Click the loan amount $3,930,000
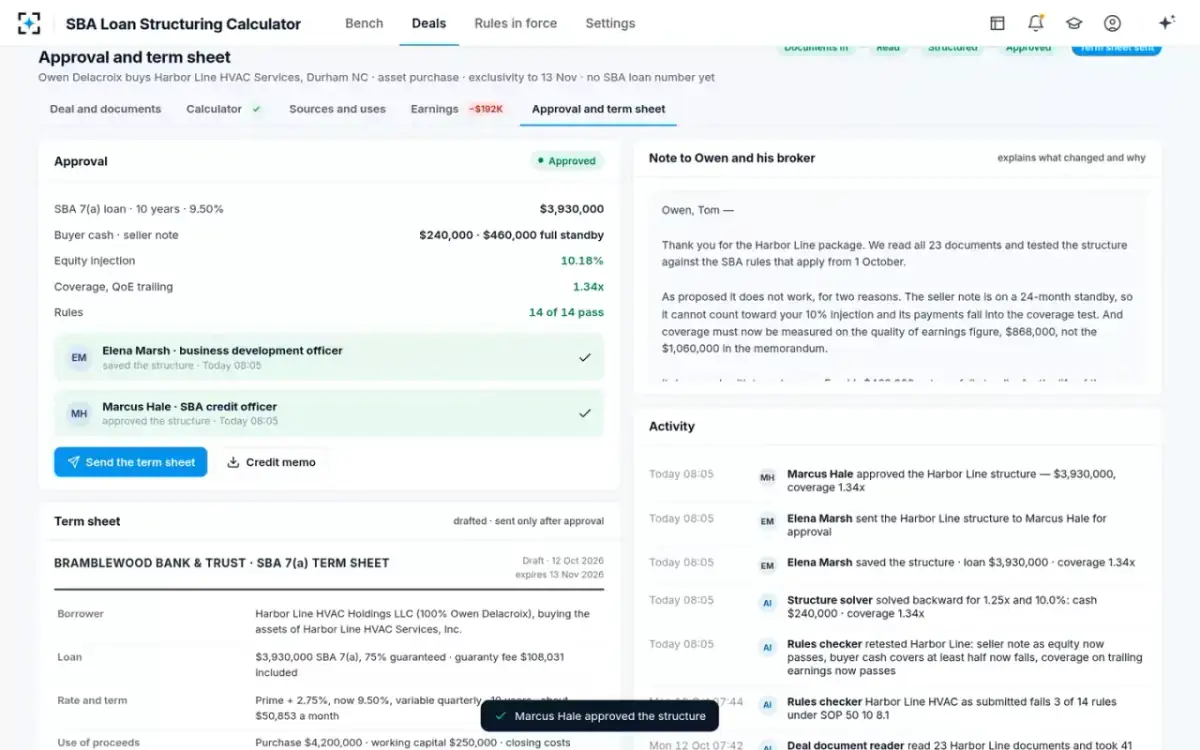This screenshot has height=750, width=1200. 572,209
